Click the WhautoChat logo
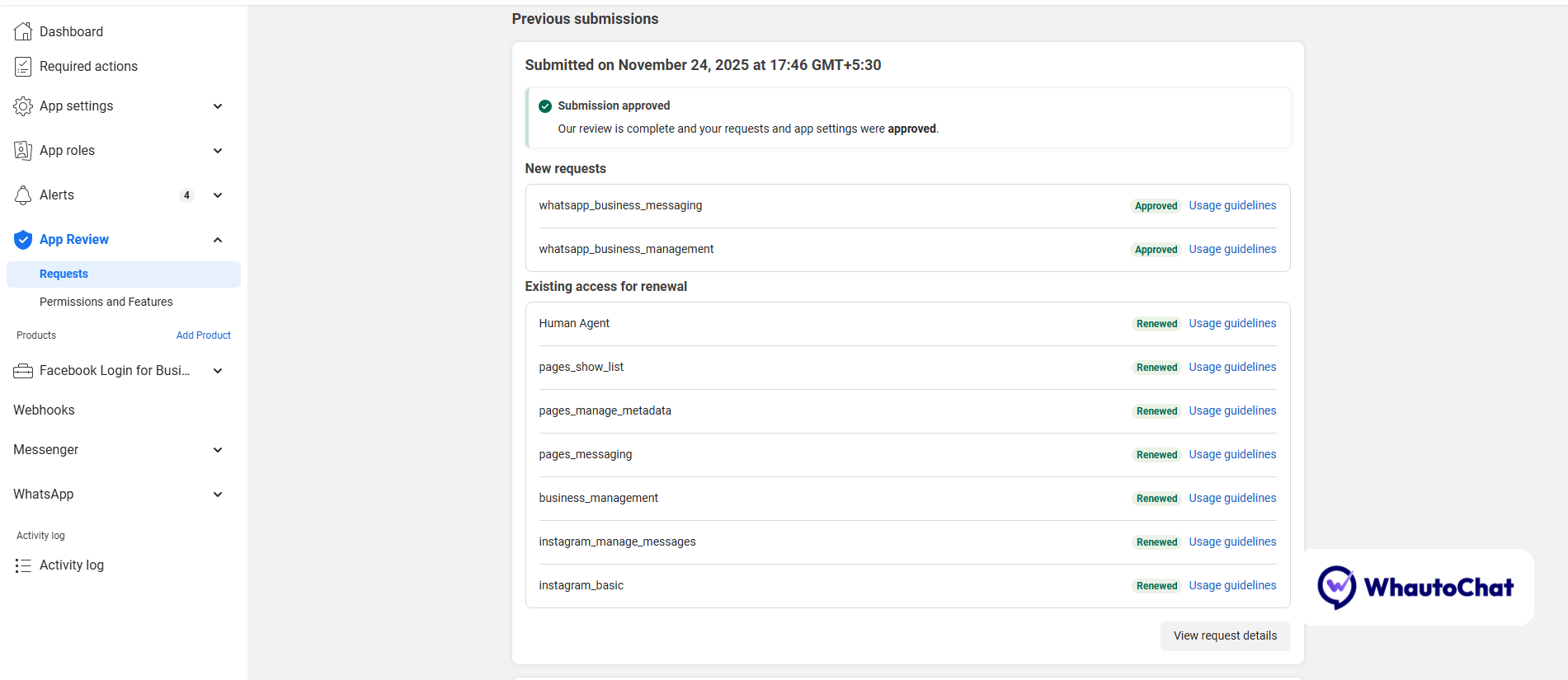 (x=1416, y=588)
